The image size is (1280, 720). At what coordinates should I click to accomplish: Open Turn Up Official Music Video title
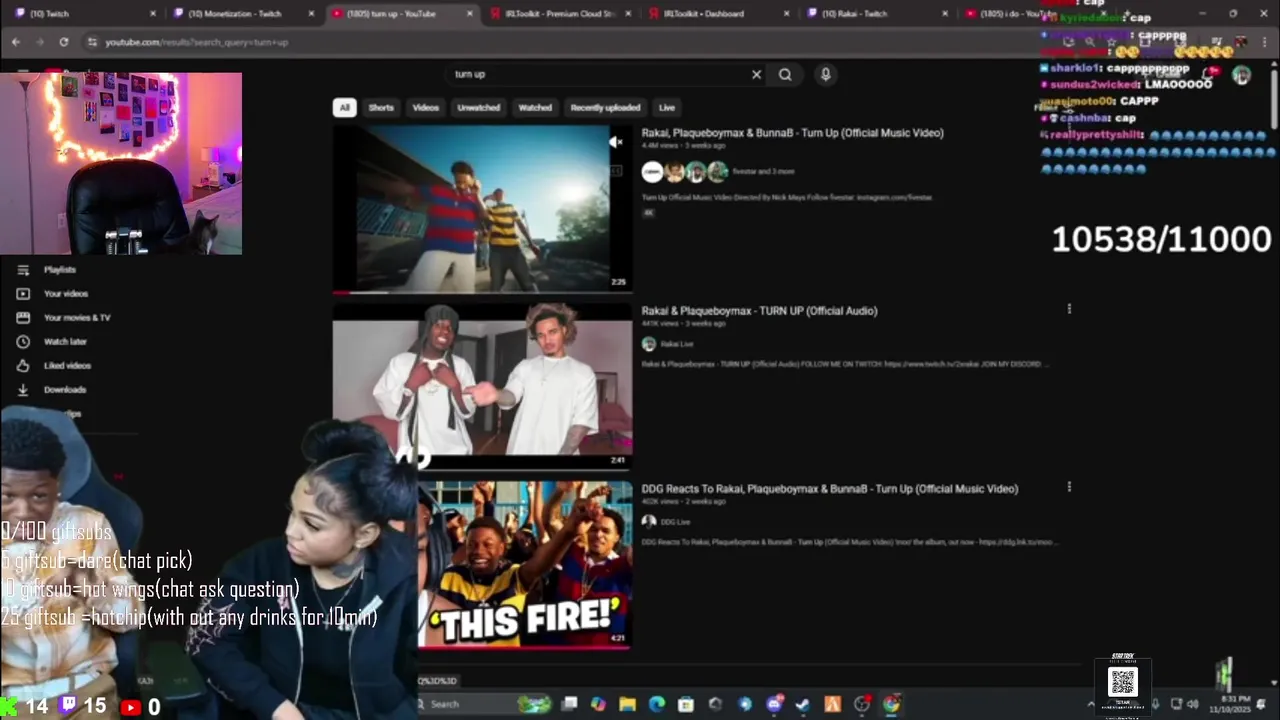point(792,133)
